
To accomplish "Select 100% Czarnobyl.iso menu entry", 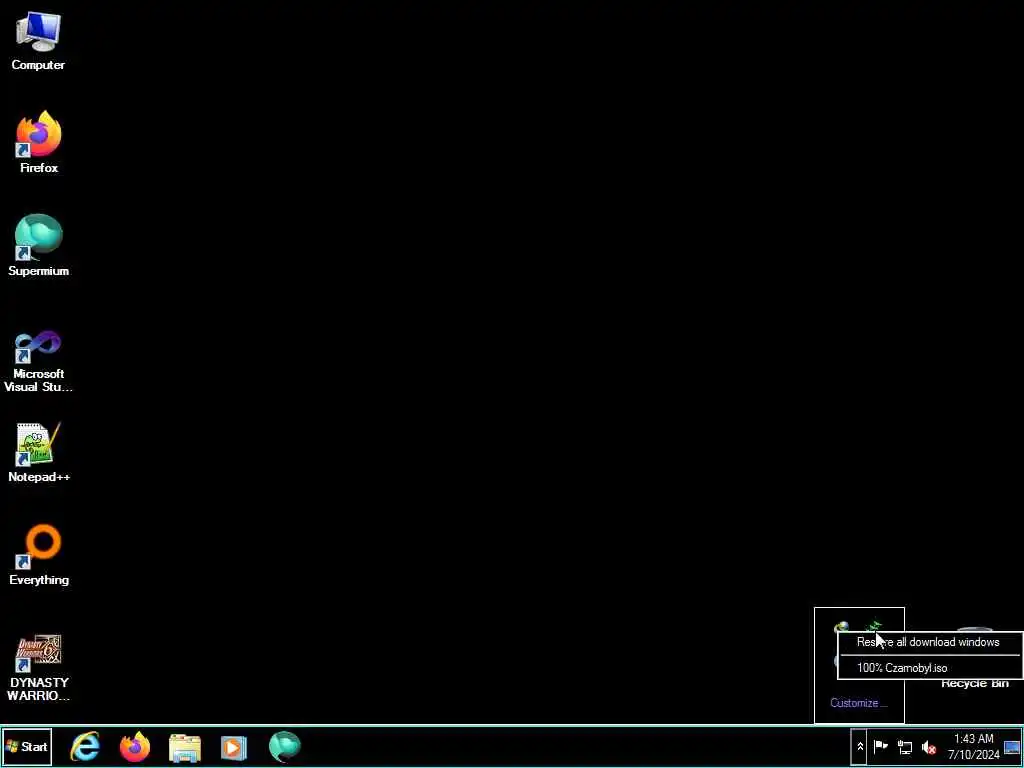I will 929,667.
